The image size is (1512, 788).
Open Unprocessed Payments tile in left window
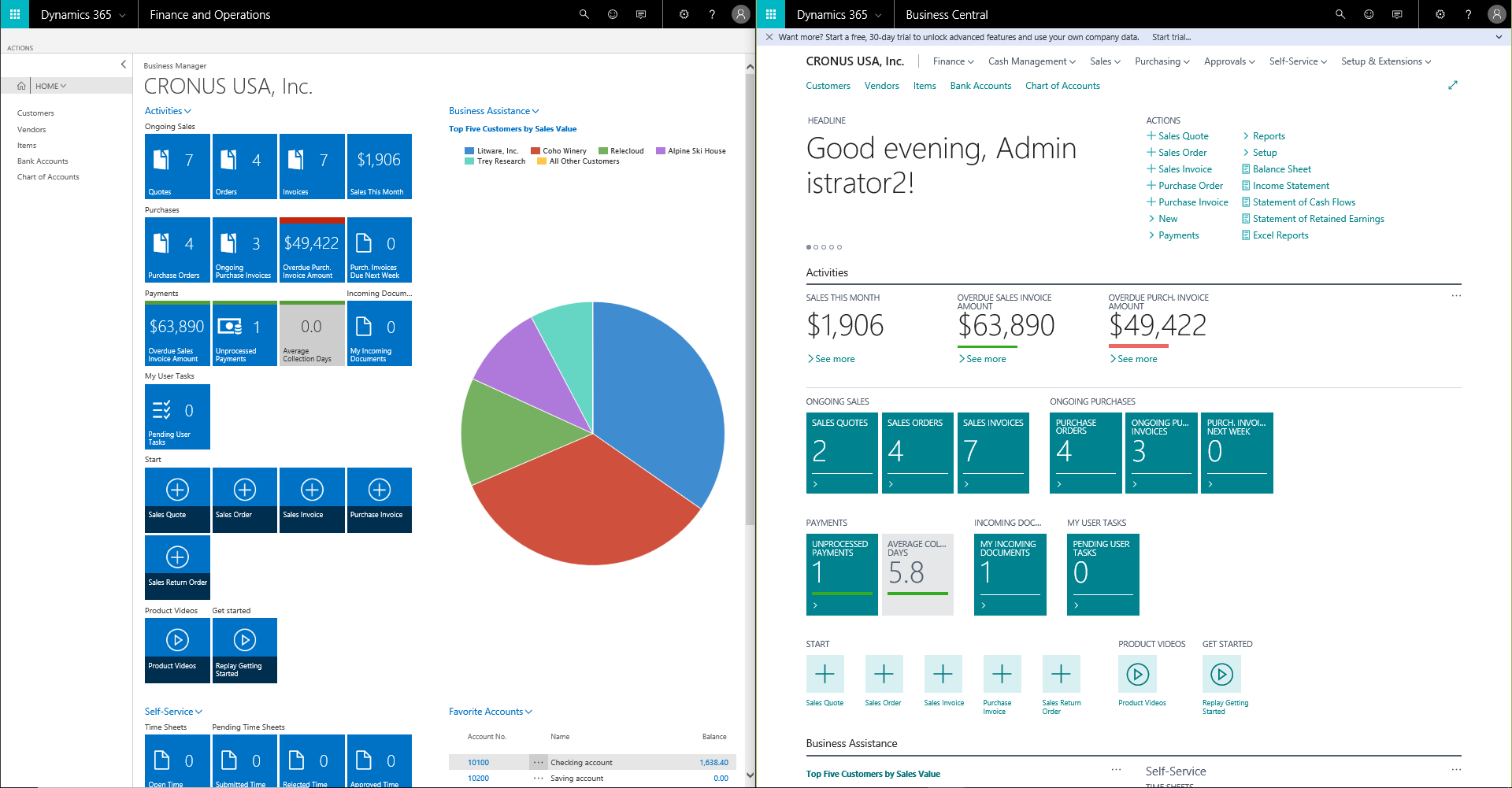[x=245, y=333]
